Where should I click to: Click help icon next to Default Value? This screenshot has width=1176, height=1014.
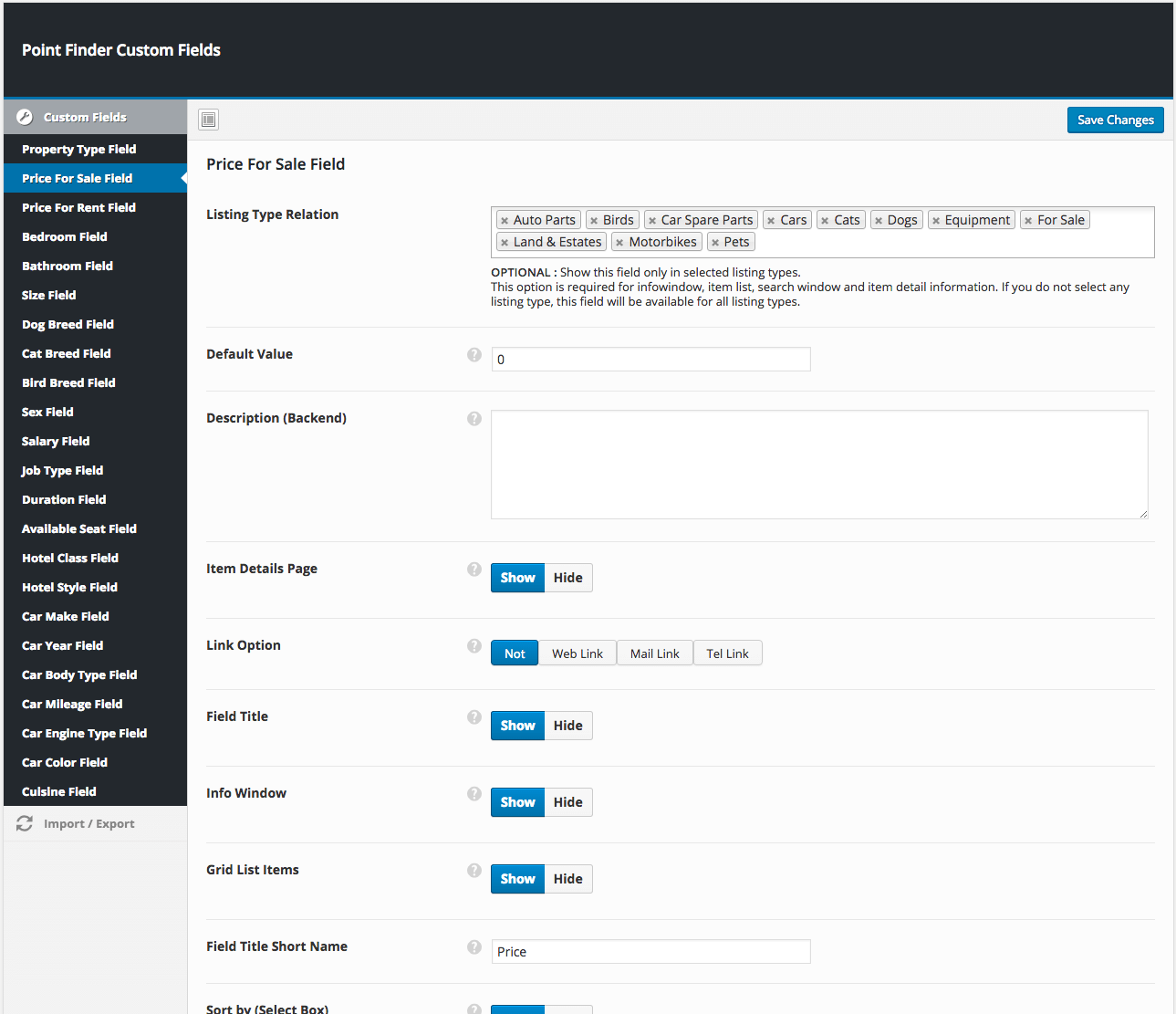point(474,355)
